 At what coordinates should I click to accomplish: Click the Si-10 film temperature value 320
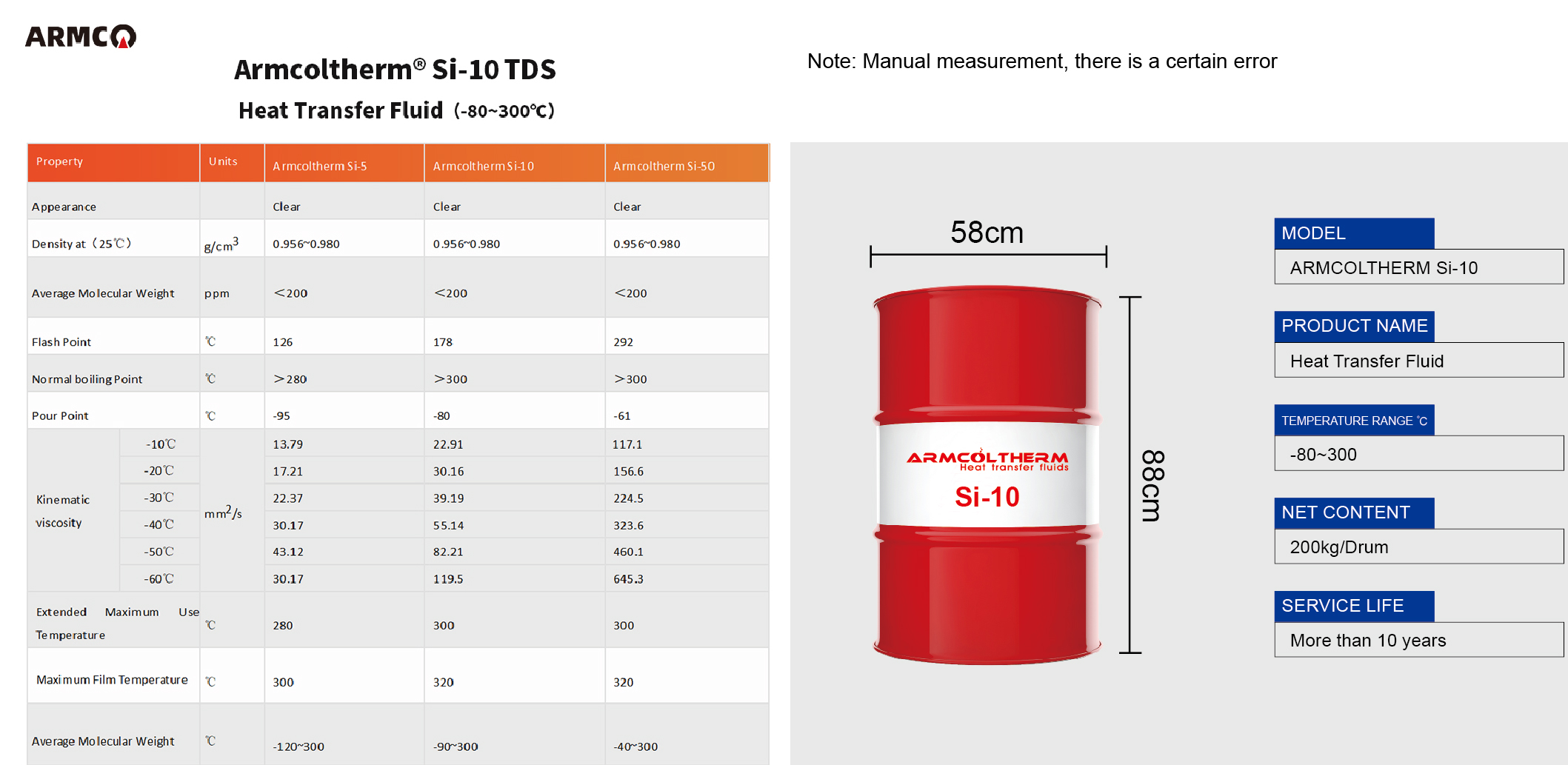tap(443, 682)
